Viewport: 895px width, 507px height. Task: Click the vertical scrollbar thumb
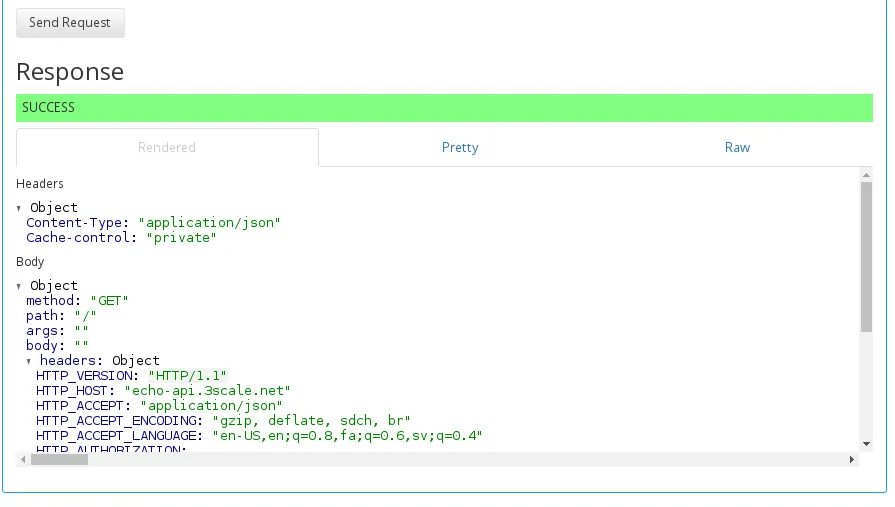coord(866,256)
